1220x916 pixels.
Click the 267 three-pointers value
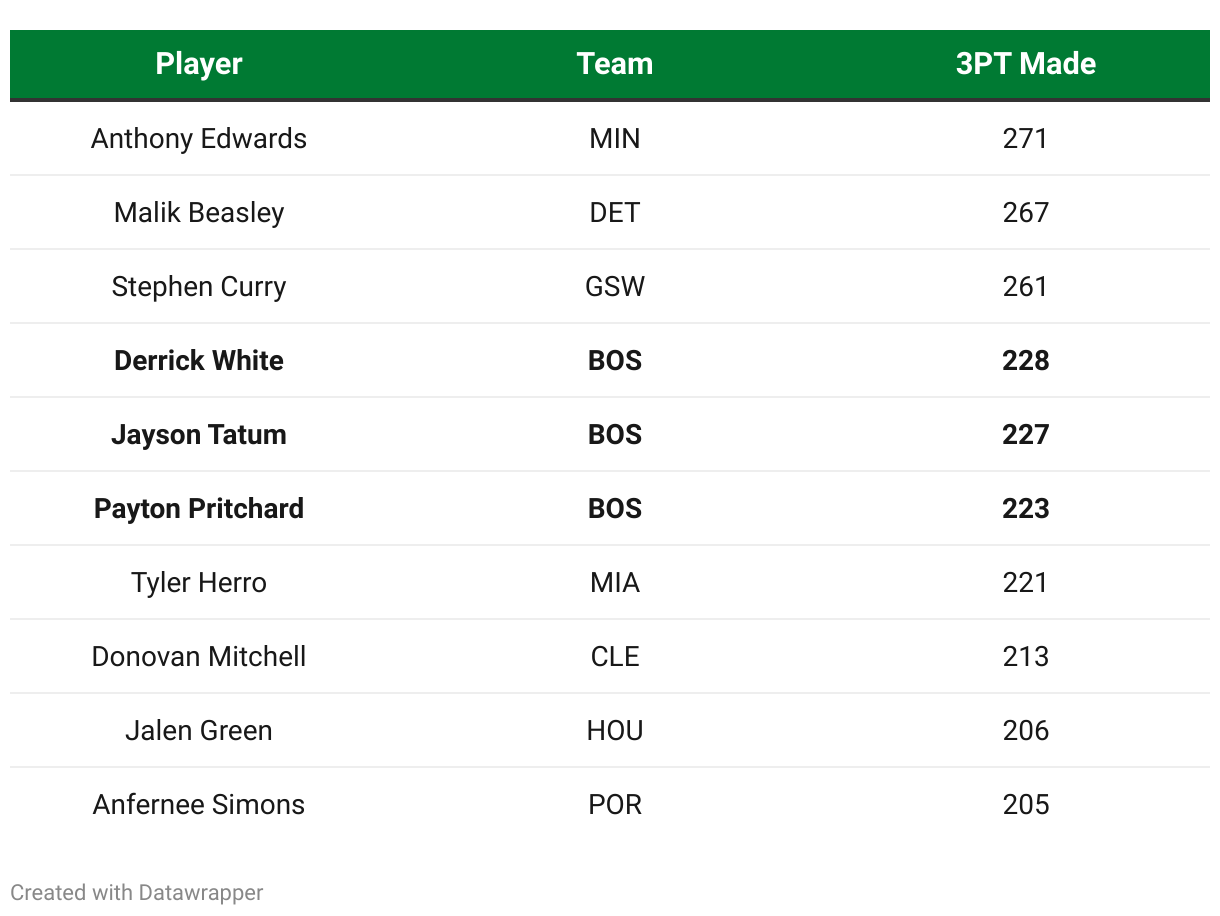pyautogui.click(x=1025, y=212)
